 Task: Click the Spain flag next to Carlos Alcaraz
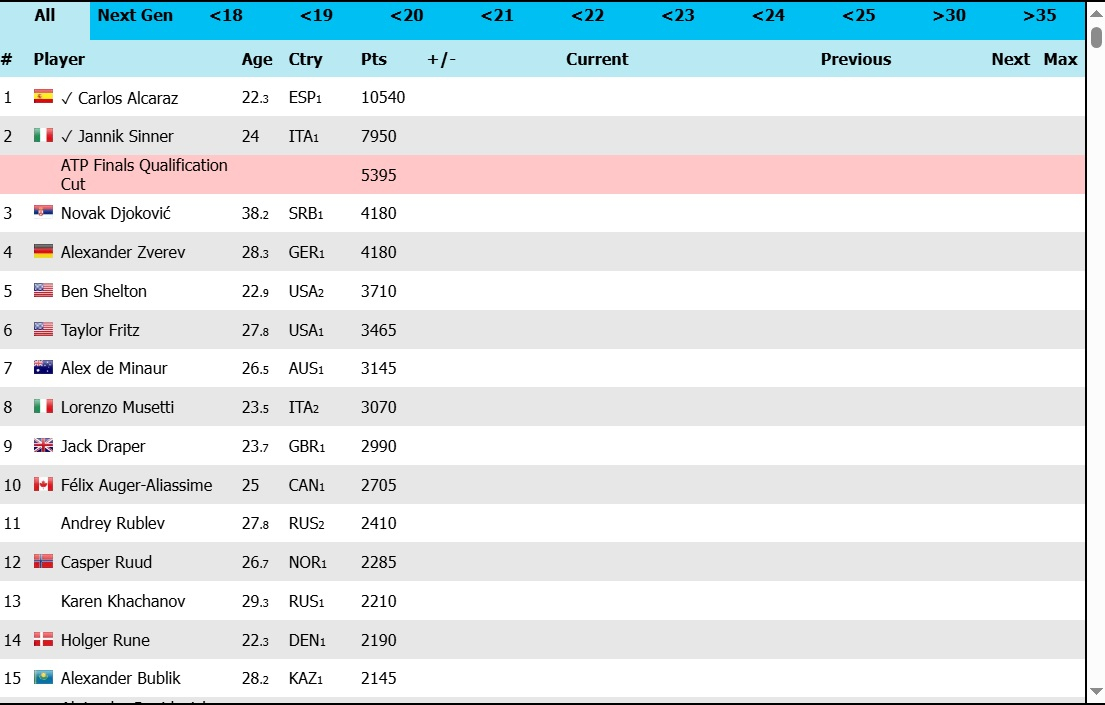[x=43, y=97]
